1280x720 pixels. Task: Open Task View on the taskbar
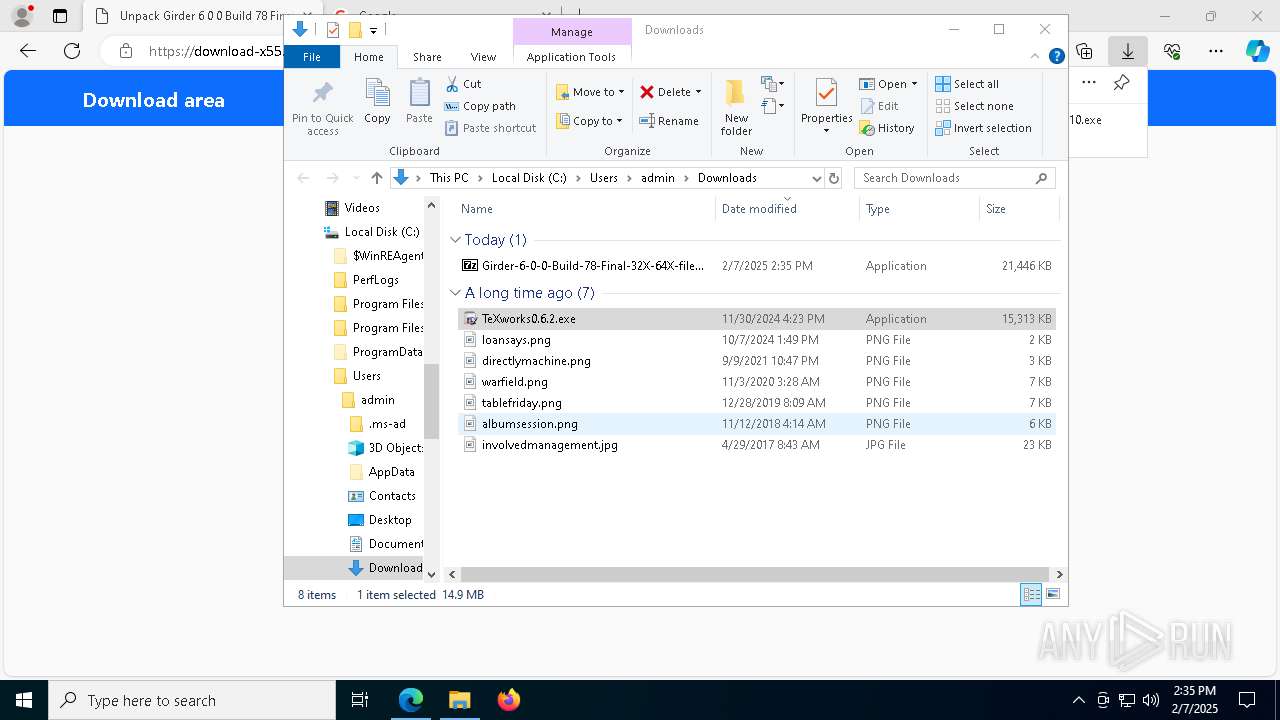click(360, 700)
